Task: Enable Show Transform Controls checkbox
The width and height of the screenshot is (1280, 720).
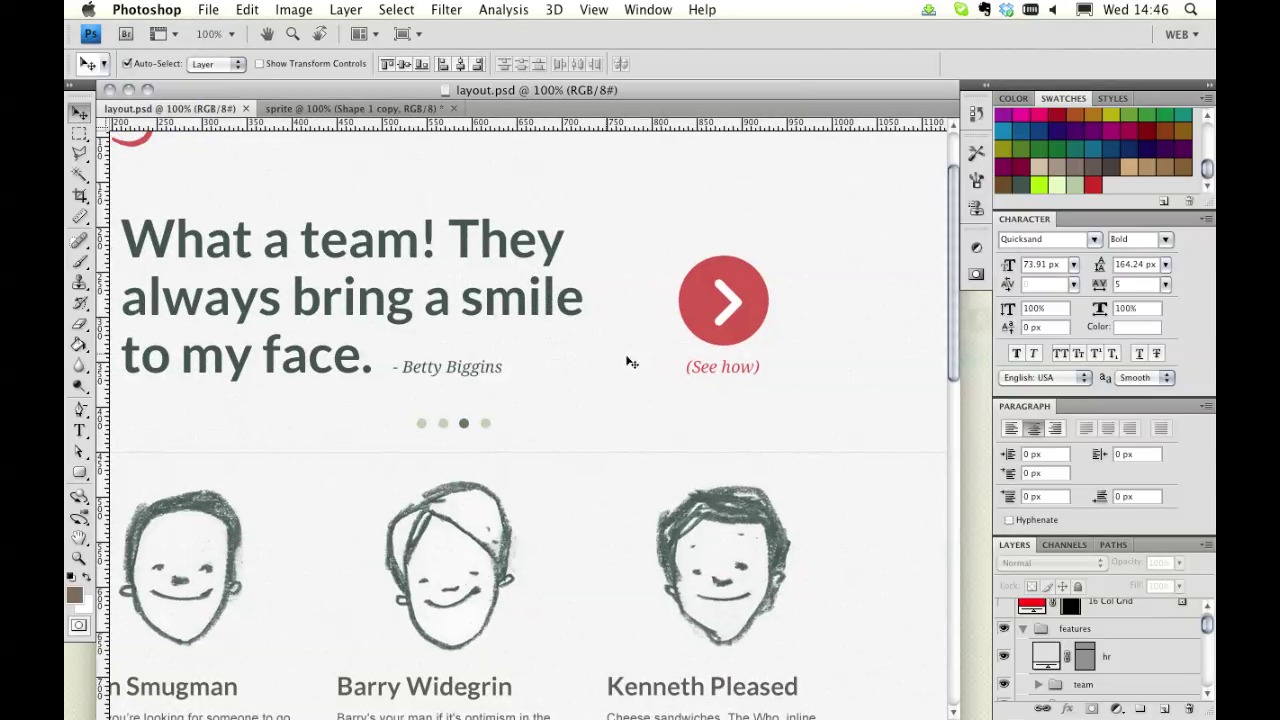Action: point(260,64)
